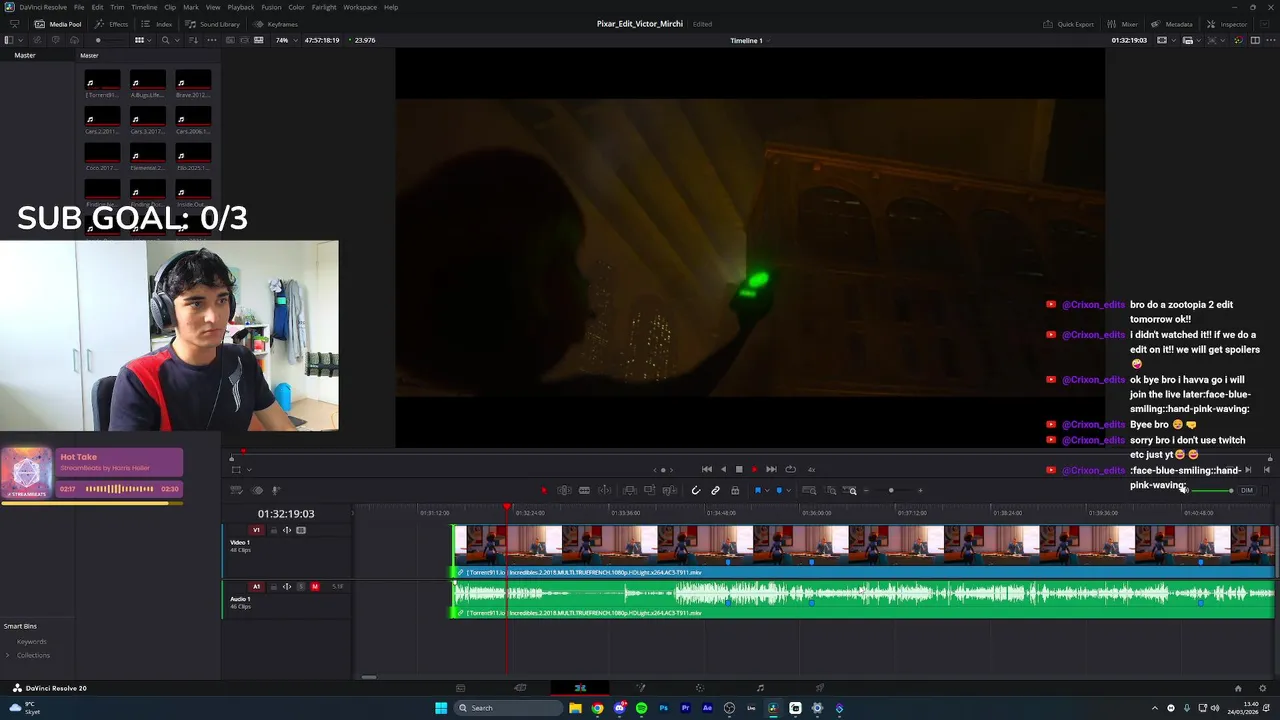The width and height of the screenshot is (1280, 720).
Task: Click the Stop playback button
Action: pos(739,469)
